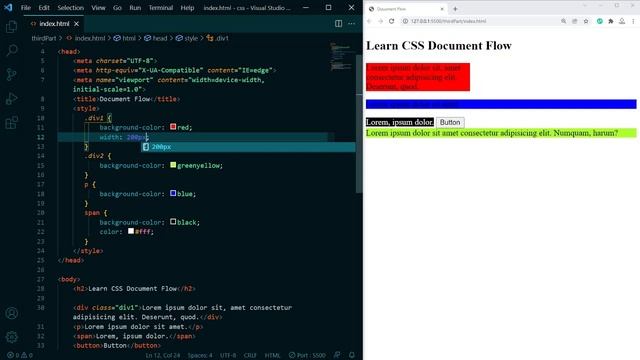Open the Explorer view in activity bar
This screenshot has width=640, height=360.
pyautogui.click(x=11, y=27)
